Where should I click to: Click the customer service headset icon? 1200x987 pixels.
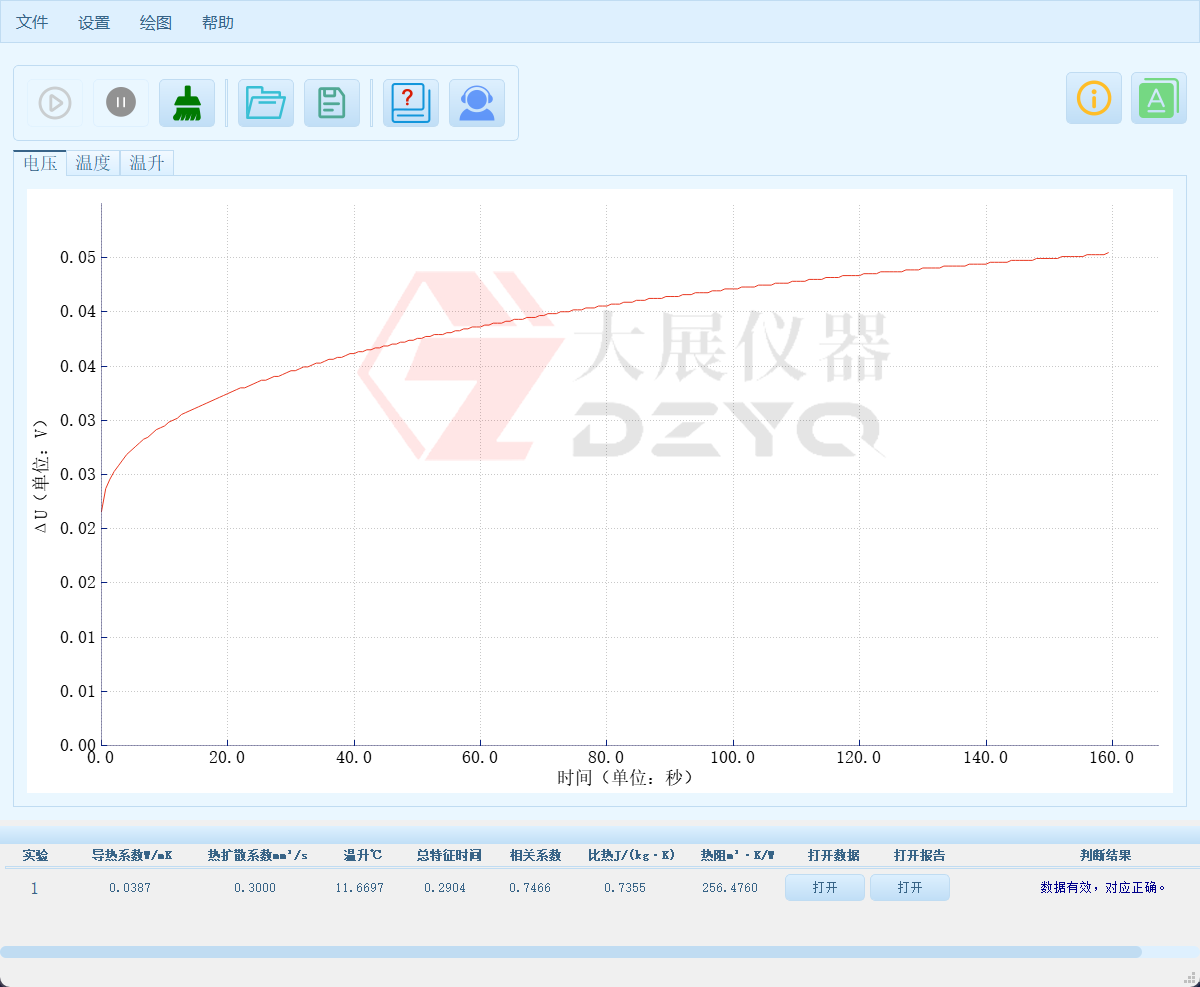477,102
